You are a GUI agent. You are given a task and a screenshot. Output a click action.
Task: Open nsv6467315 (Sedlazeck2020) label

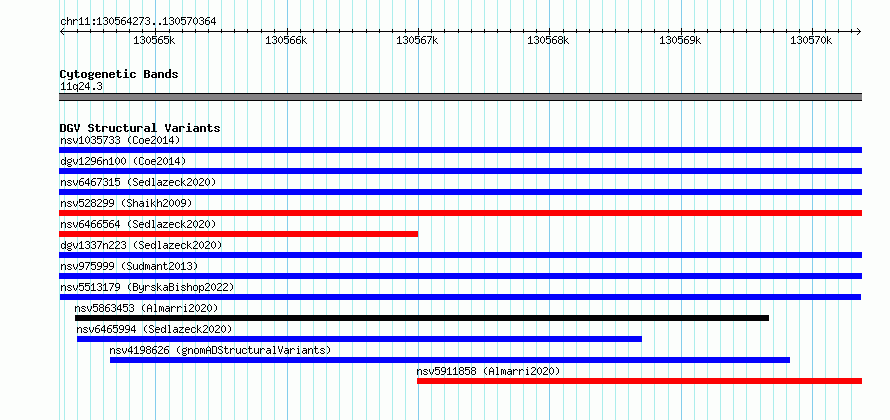[138, 182]
